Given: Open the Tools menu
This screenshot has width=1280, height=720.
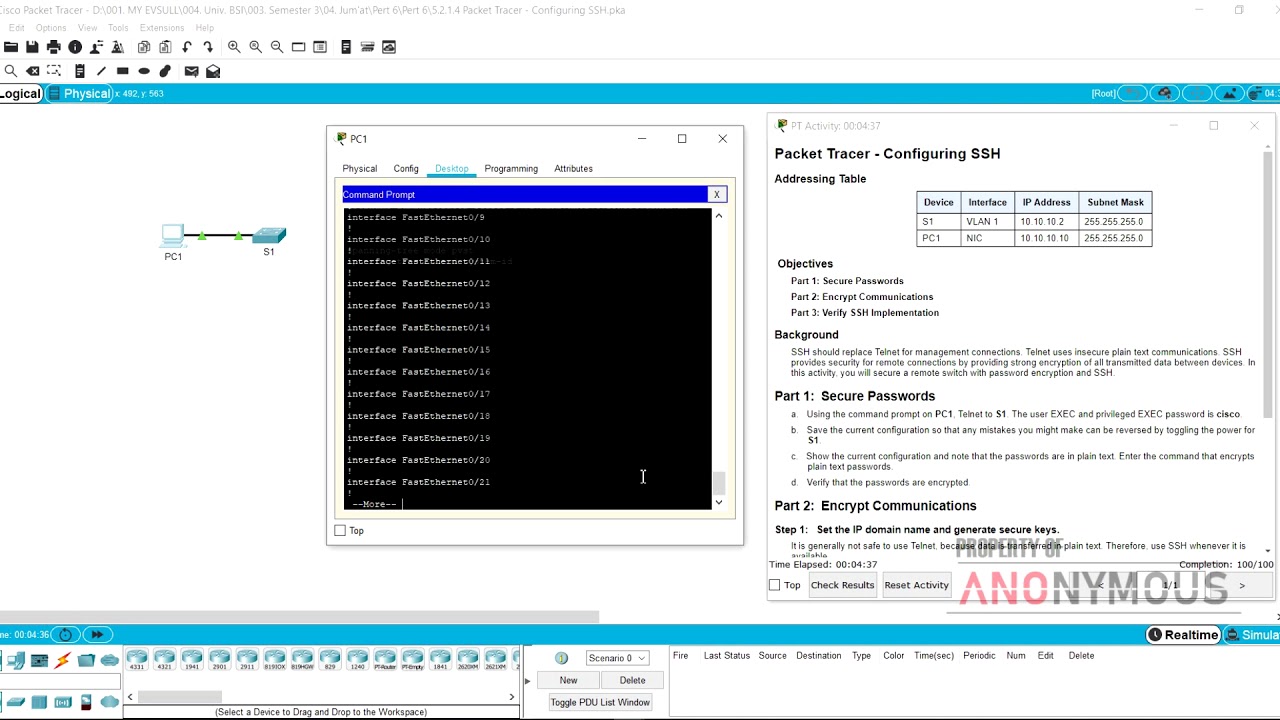Looking at the screenshot, I should 118,27.
